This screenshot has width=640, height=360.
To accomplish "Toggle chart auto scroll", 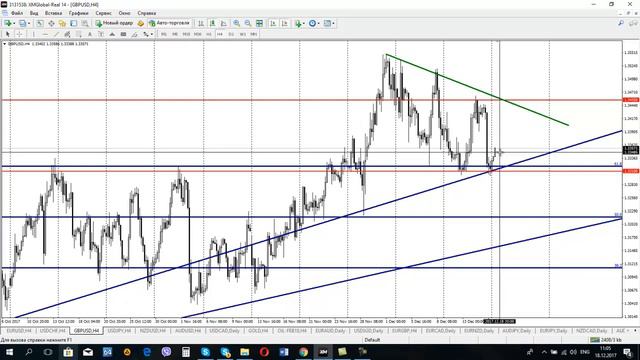I will pyautogui.click(x=273, y=23).
